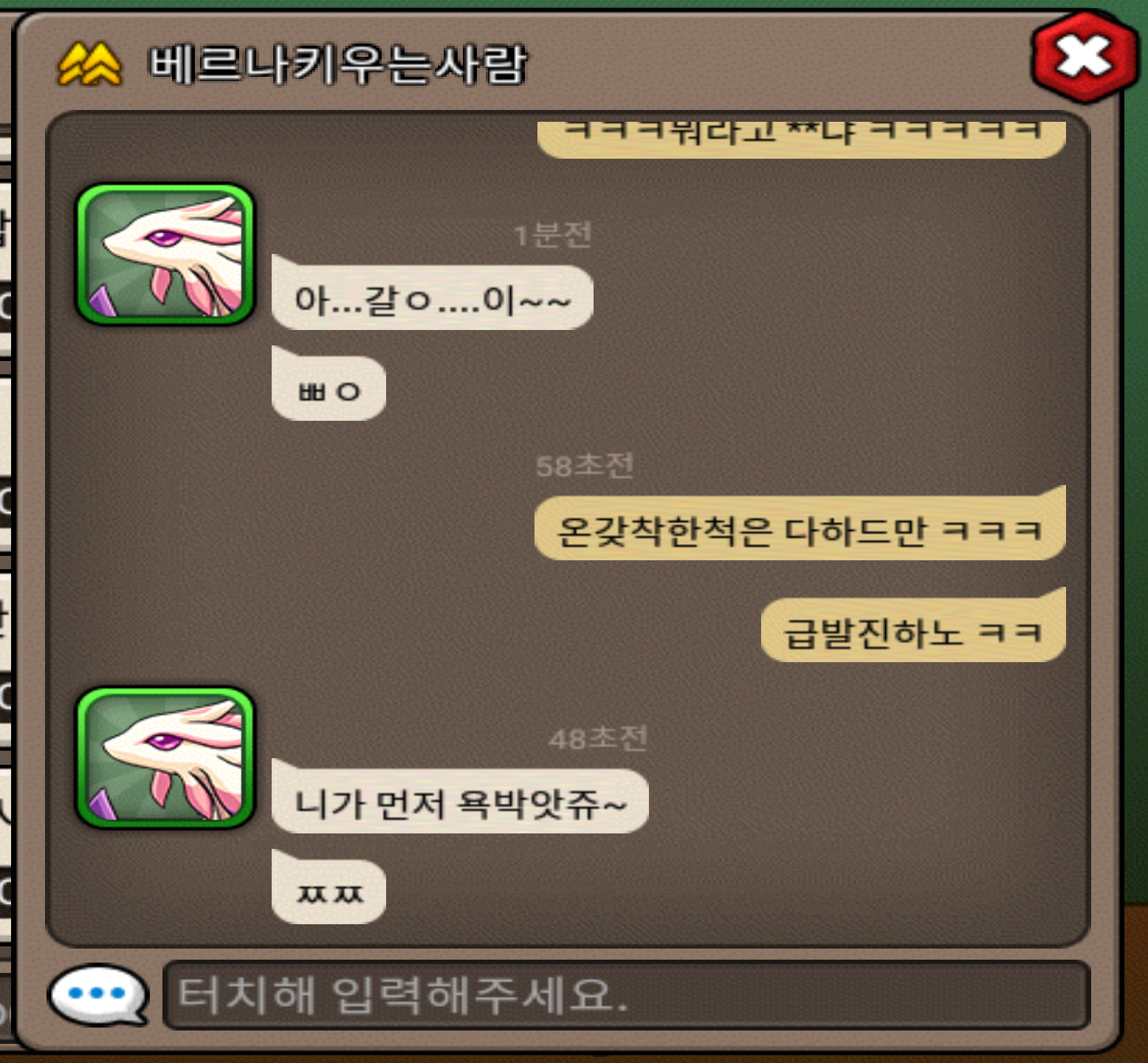
Task: Tap the username 베르나키우는사람 in header
Action: click(x=338, y=64)
